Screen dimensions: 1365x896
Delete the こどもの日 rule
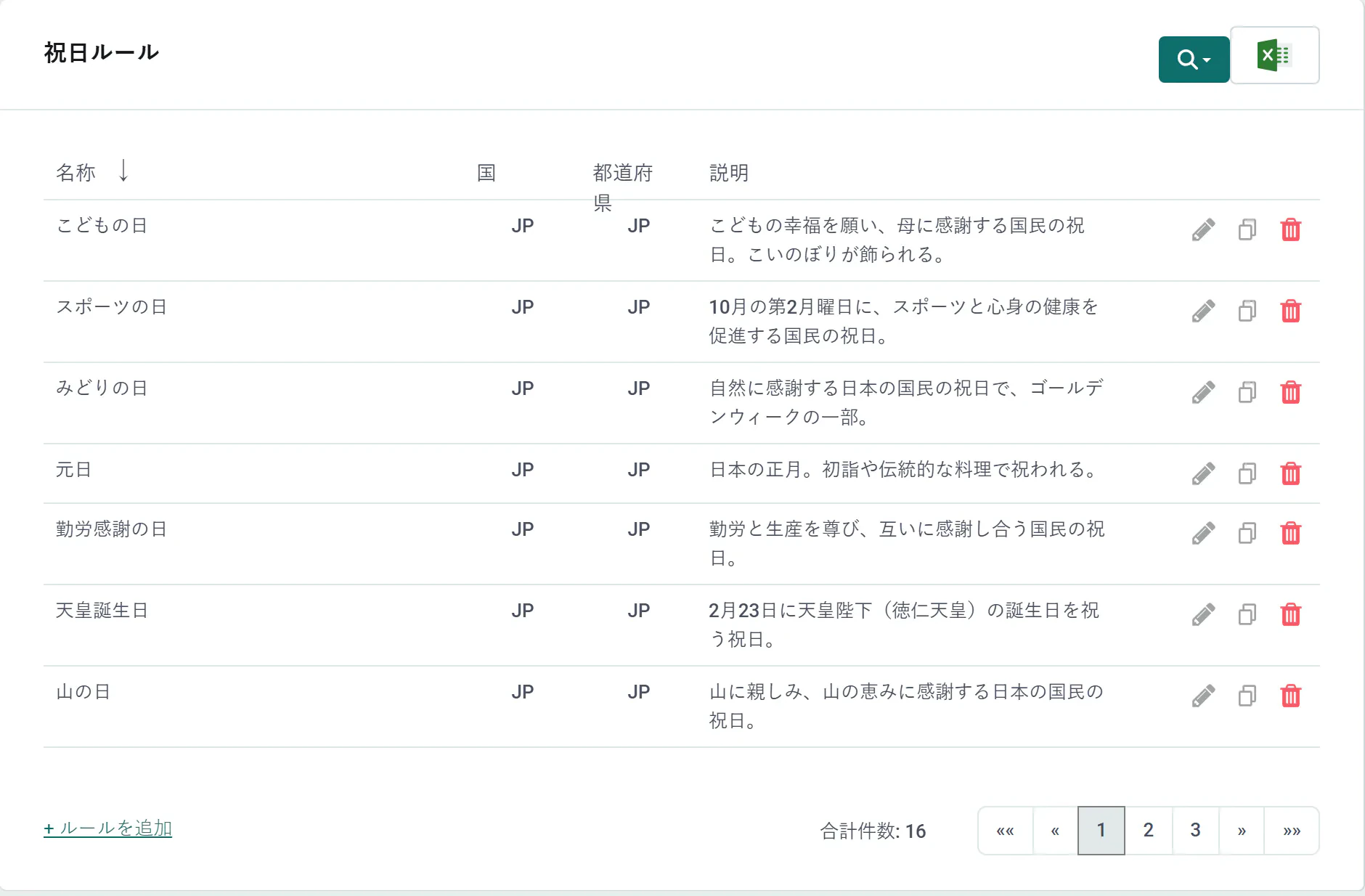[x=1291, y=230]
